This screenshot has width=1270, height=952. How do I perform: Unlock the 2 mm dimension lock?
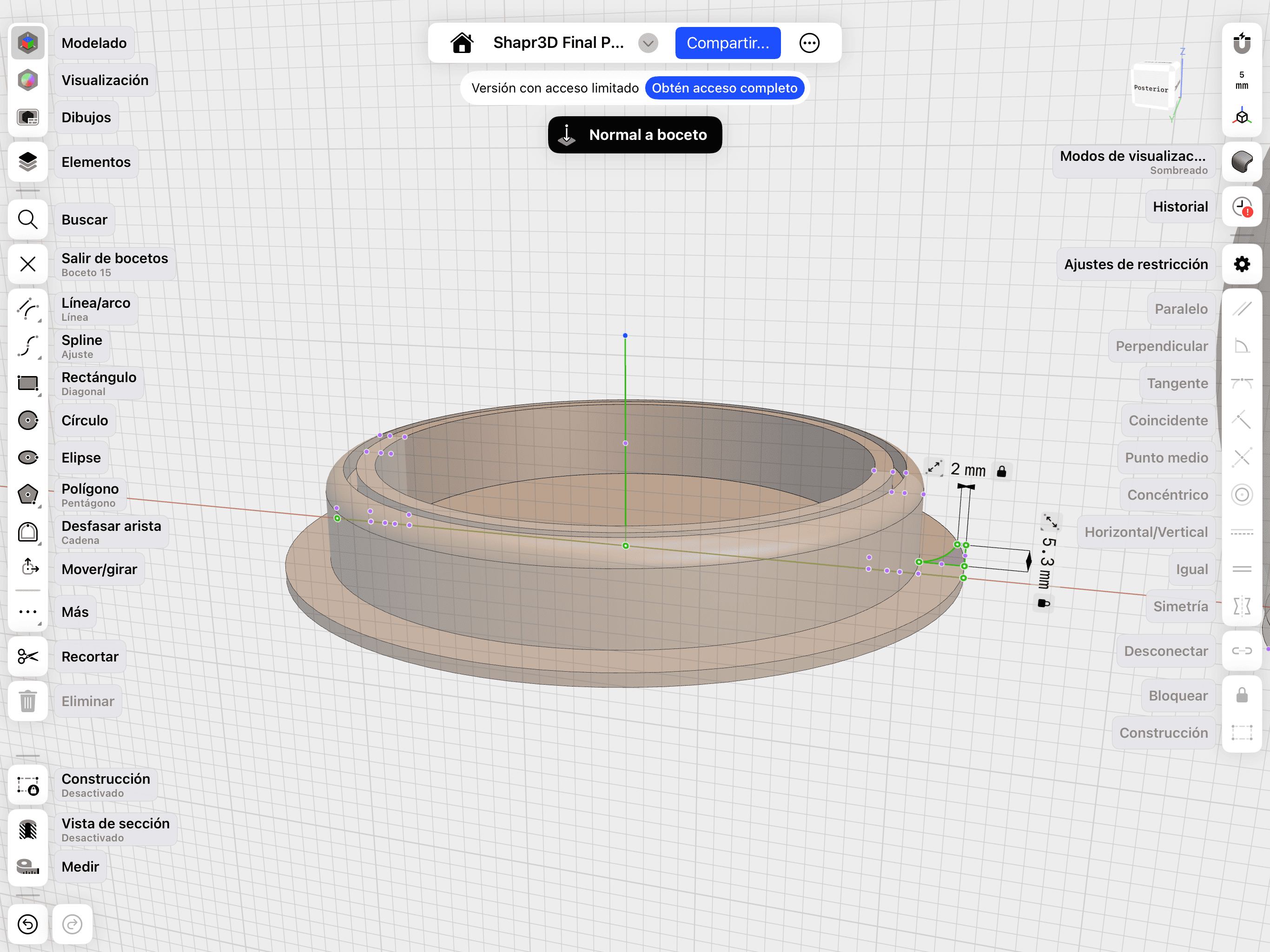pyautogui.click(x=1001, y=471)
